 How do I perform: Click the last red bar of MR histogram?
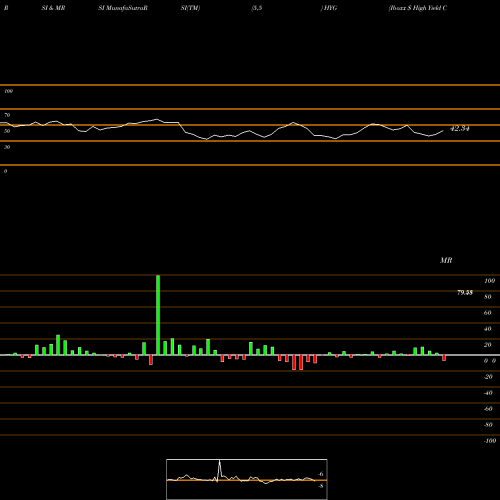444,358
